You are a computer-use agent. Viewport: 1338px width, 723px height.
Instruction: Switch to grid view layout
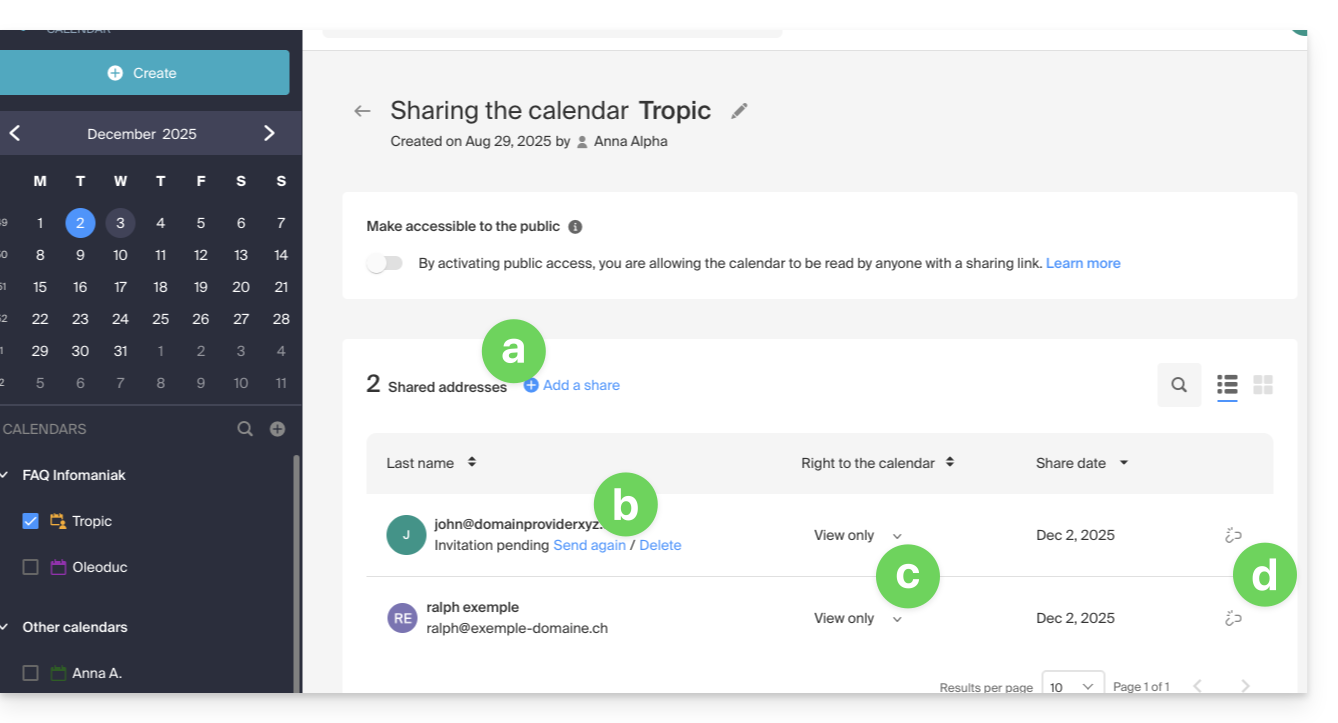(x=1263, y=385)
